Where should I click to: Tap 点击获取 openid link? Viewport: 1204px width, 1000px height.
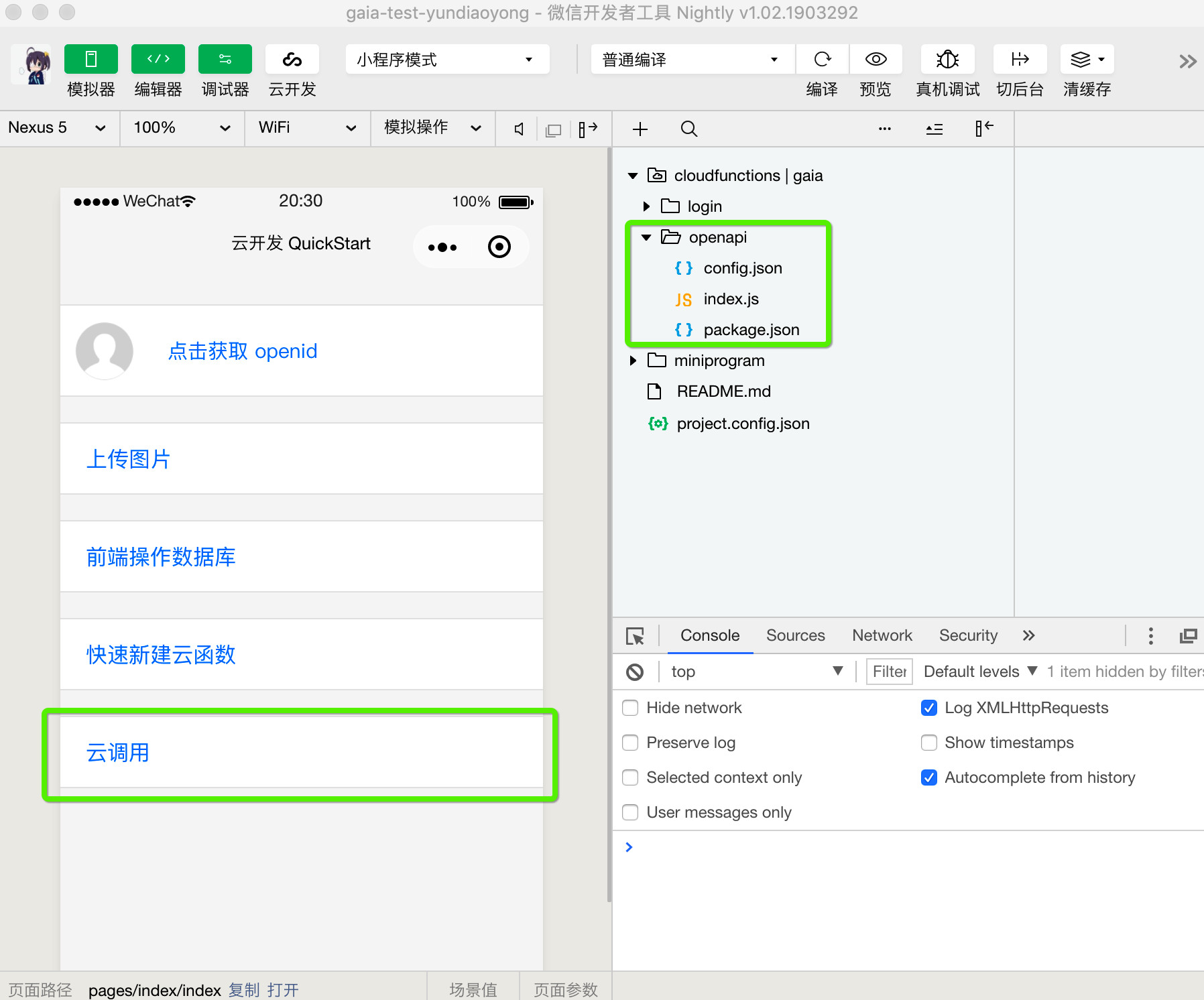243,351
